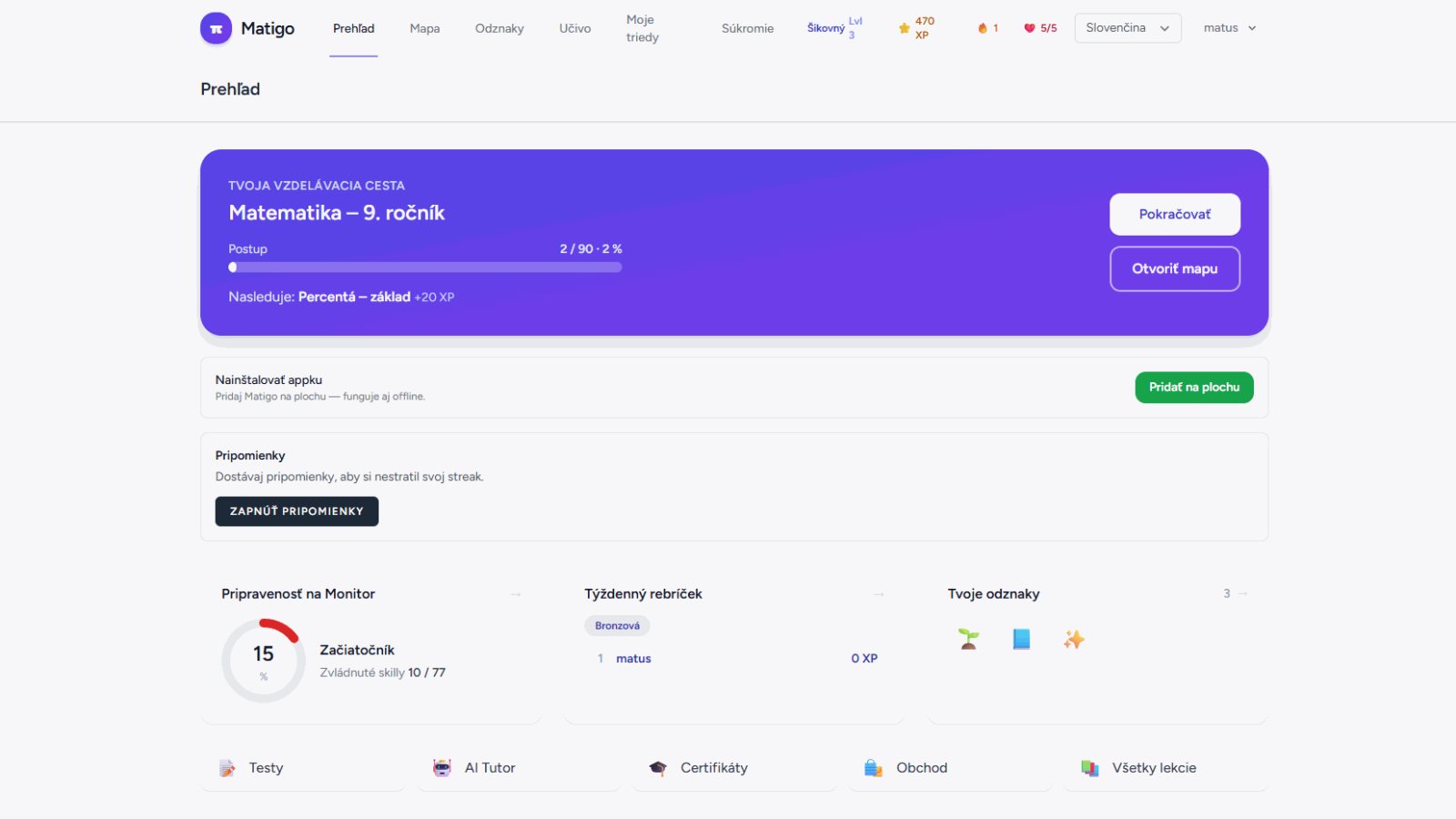Click the Pokračovať button

tap(1175, 215)
